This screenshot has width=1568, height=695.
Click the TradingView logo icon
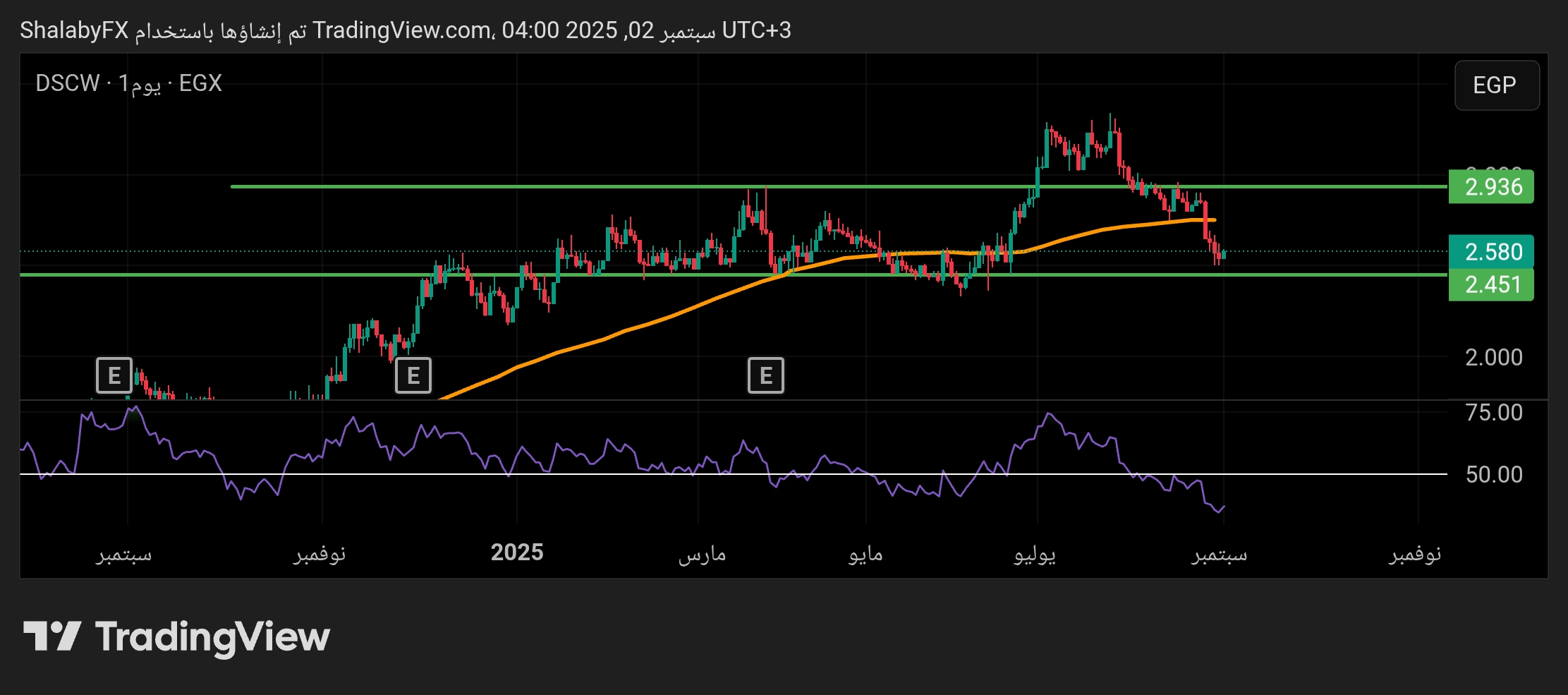[x=52, y=636]
